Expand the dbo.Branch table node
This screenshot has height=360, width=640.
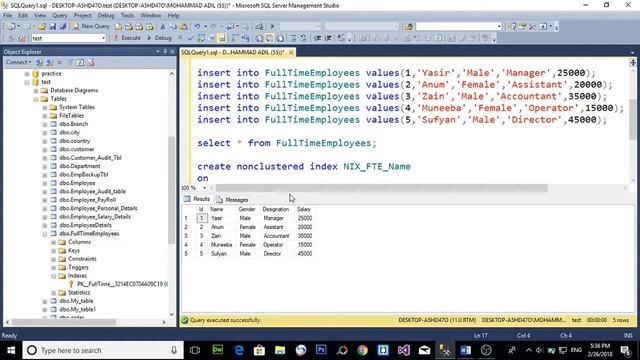pos(45,124)
